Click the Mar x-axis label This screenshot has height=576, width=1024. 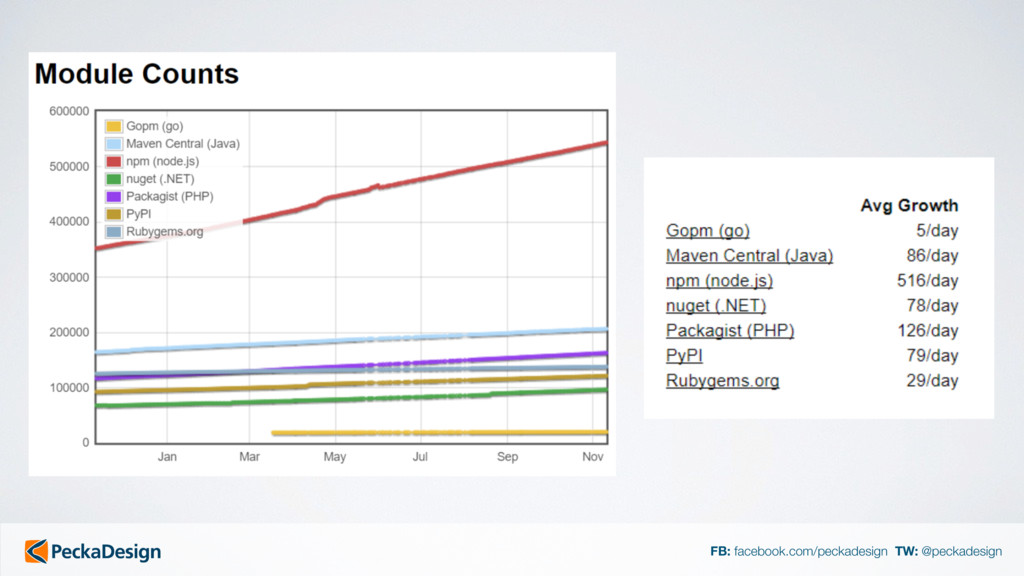click(x=249, y=456)
